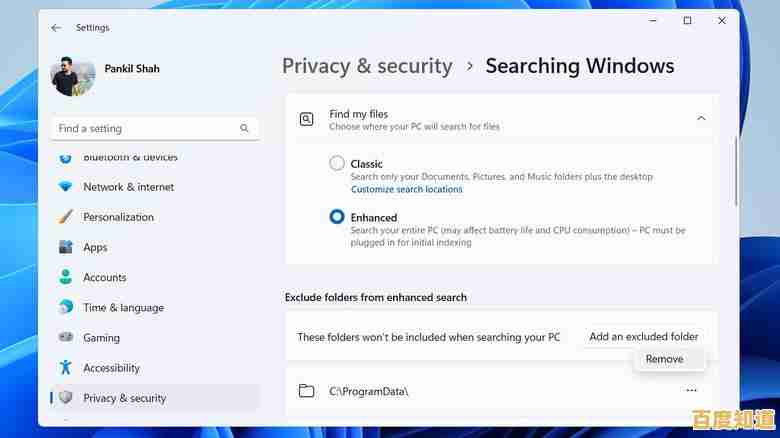The image size is (780, 438).
Task: Click the Time & language globe icon
Action: click(x=66, y=308)
